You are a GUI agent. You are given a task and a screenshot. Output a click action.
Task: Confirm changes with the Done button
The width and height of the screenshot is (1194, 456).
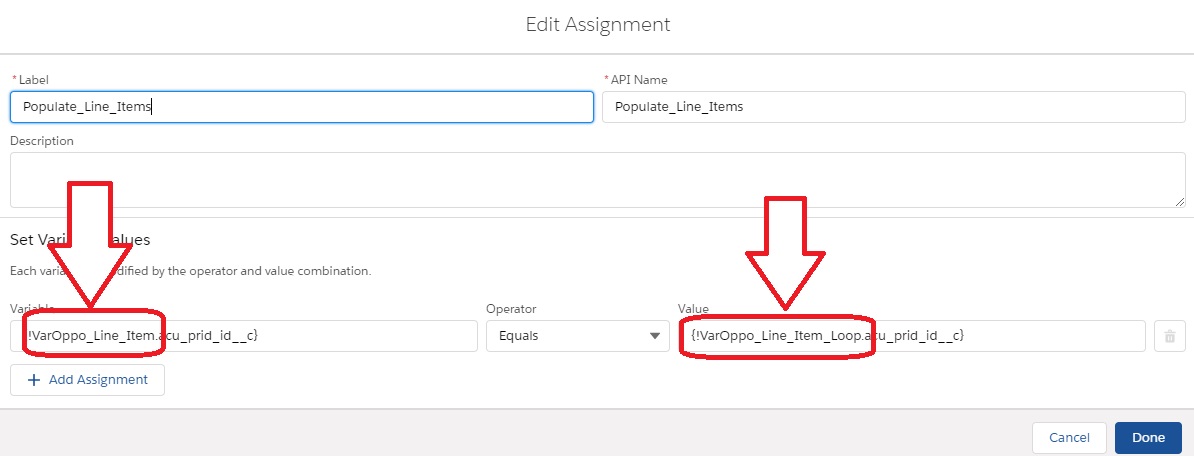click(1148, 437)
